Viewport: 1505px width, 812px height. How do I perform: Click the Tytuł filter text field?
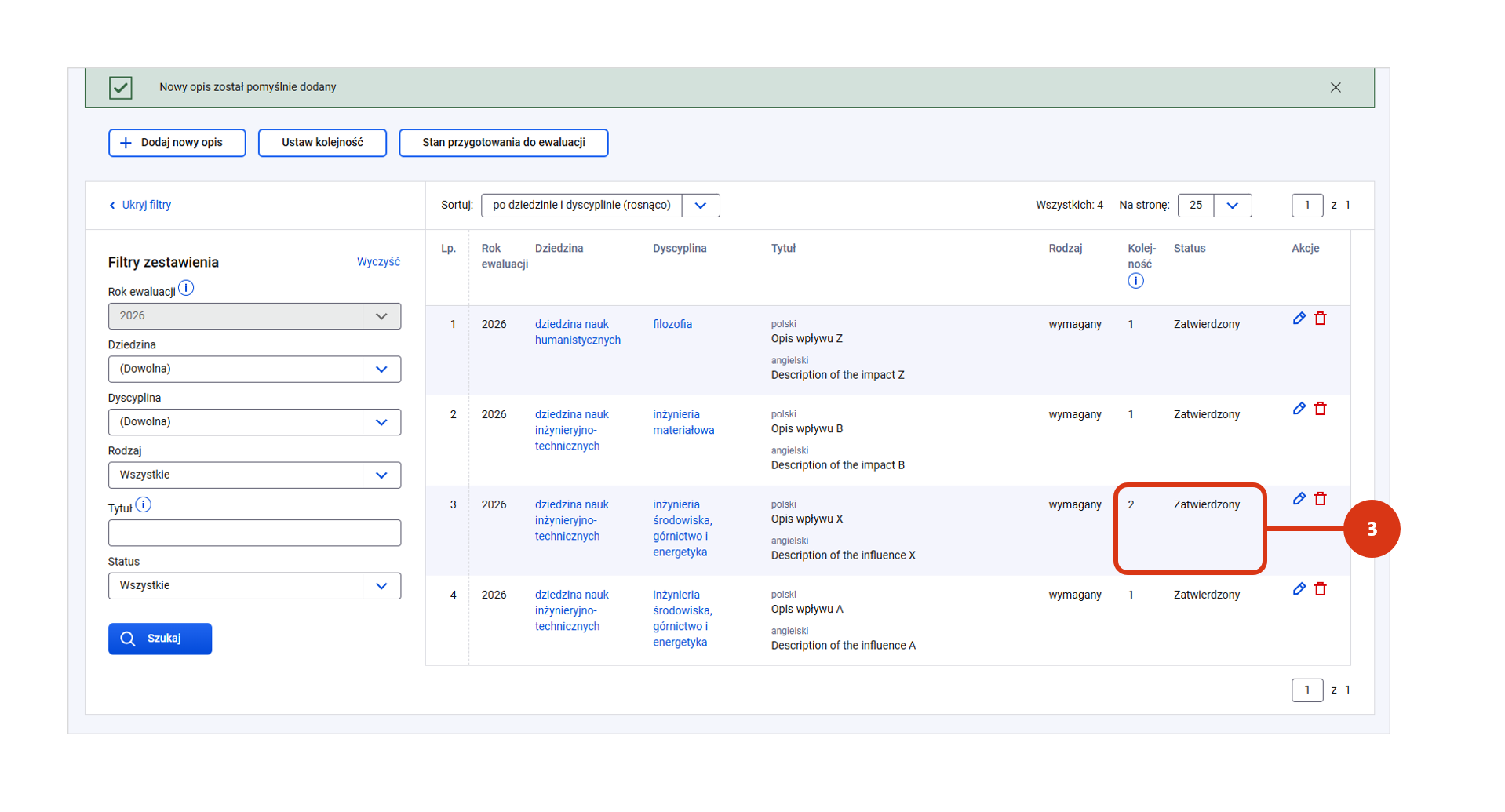[x=254, y=533]
